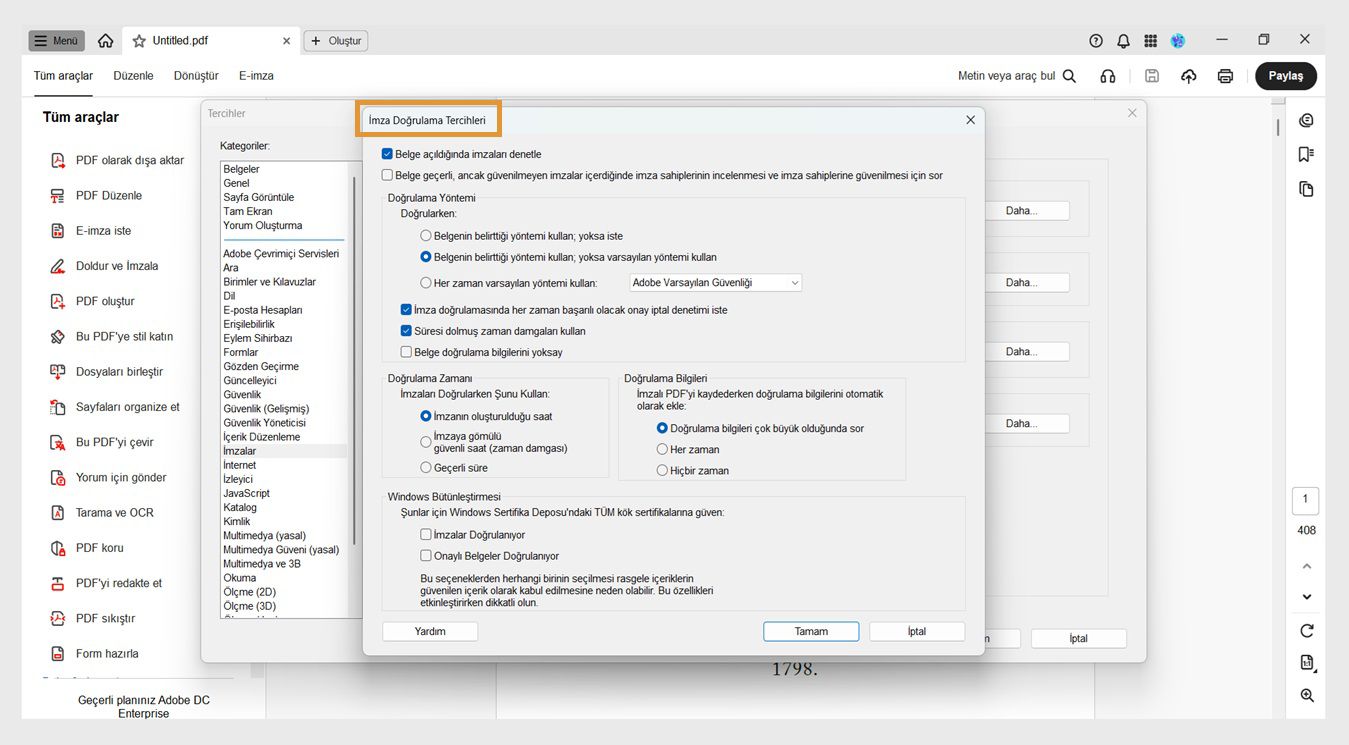Go to next page with down chevron
This screenshot has height=745, width=1349.
[x=1306, y=597]
